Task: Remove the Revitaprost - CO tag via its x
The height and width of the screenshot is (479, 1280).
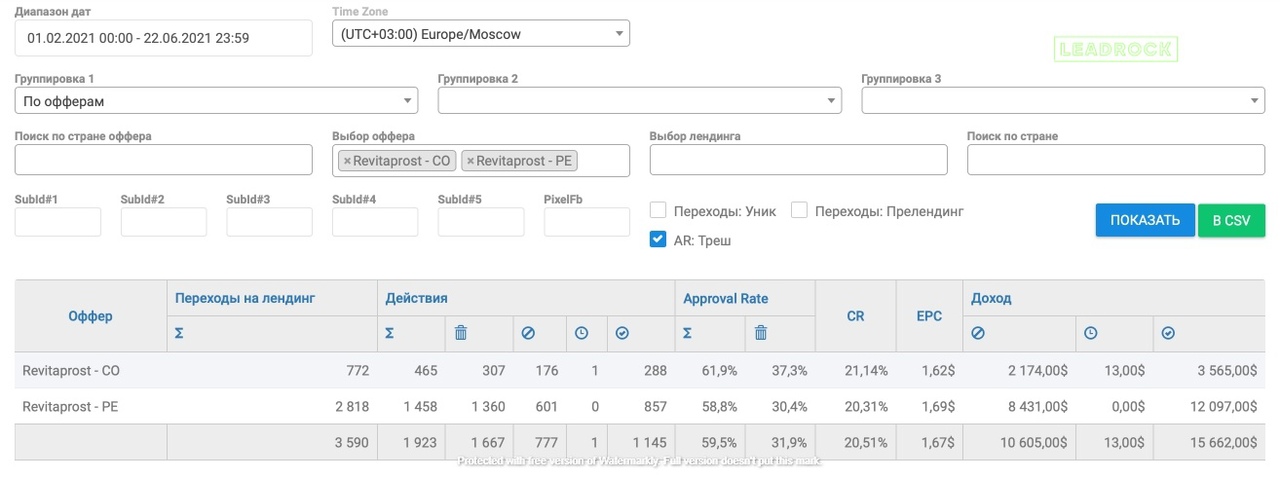Action: pos(347,161)
